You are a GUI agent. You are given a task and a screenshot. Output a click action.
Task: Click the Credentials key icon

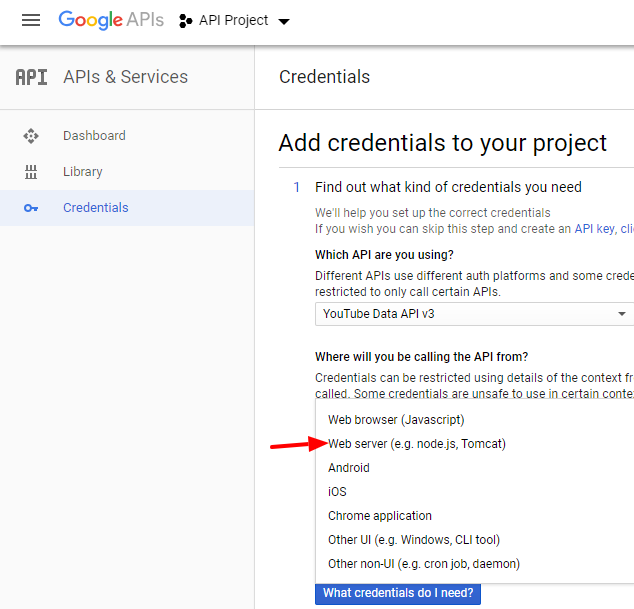point(31,208)
